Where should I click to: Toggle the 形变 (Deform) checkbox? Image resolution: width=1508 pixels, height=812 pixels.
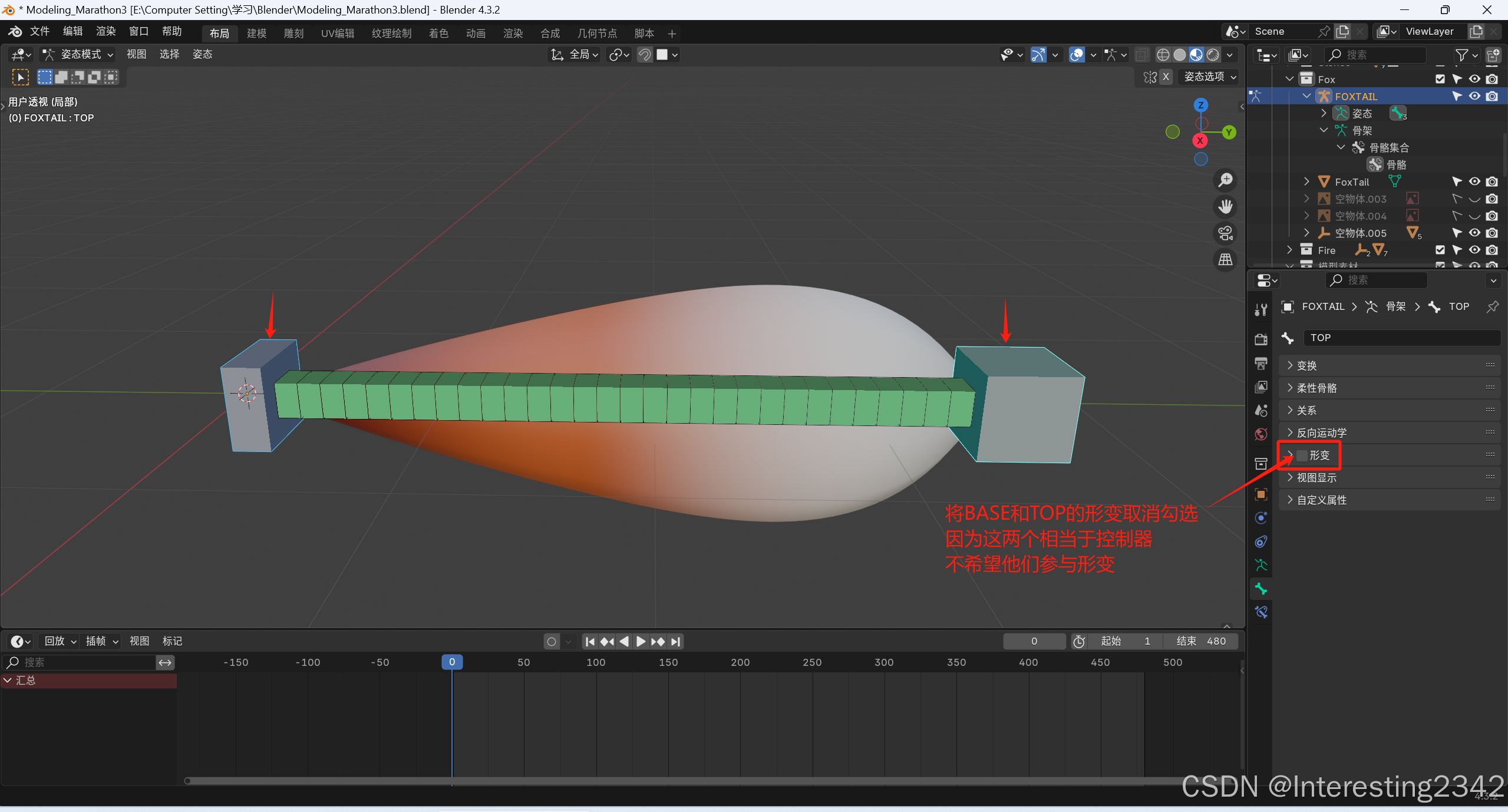[x=1302, y=455]
